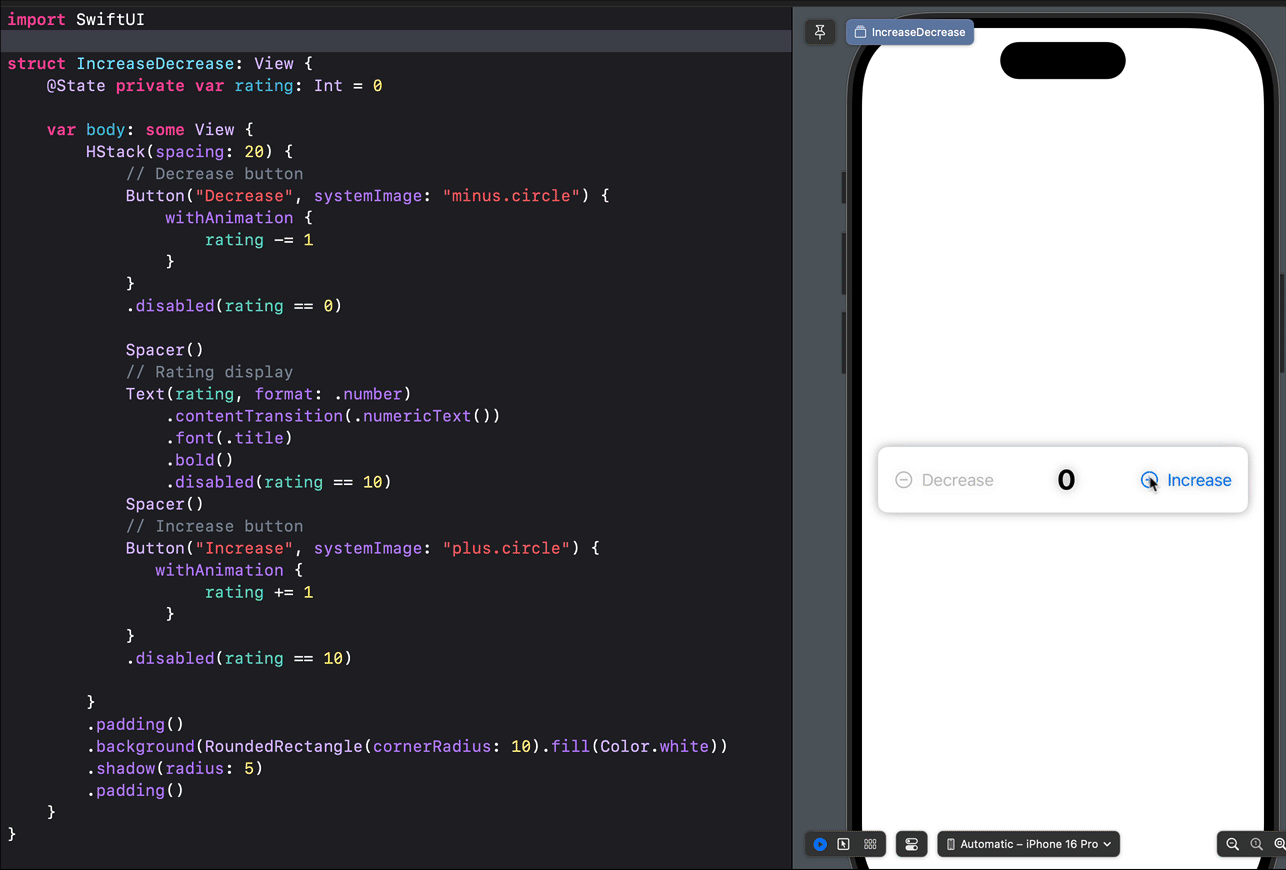Viewport: 1286px width, 870px height.
Task: Zoom out the preview canvas
Action: [x=1232, y=844]
